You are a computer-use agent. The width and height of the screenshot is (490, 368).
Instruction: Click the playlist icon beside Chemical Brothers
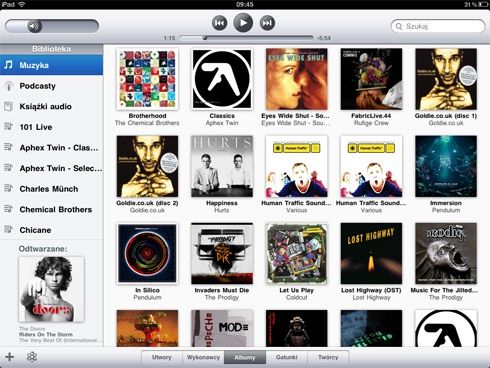(x=8, y=209)
